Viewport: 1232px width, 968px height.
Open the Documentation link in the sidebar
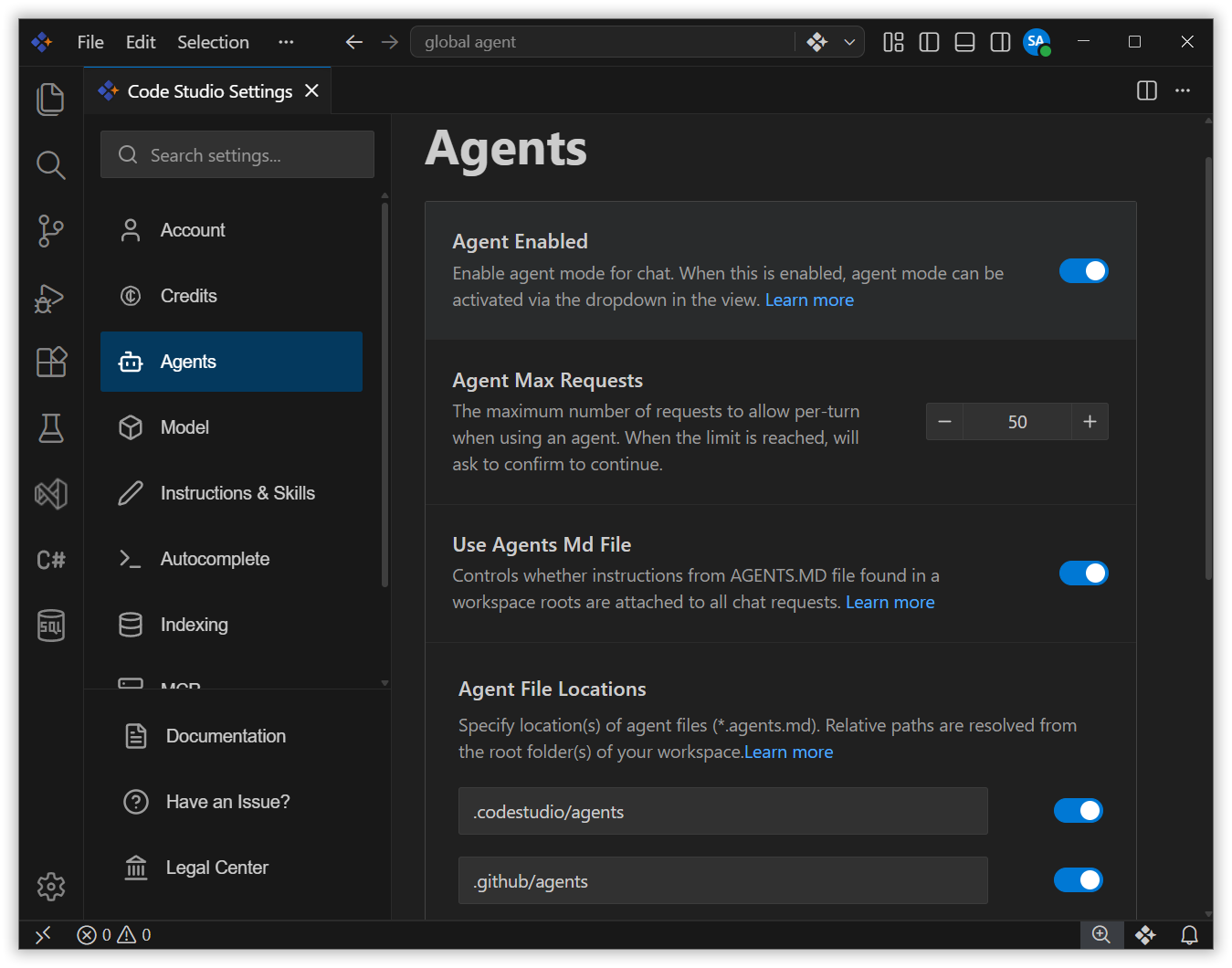coord(226,736)
